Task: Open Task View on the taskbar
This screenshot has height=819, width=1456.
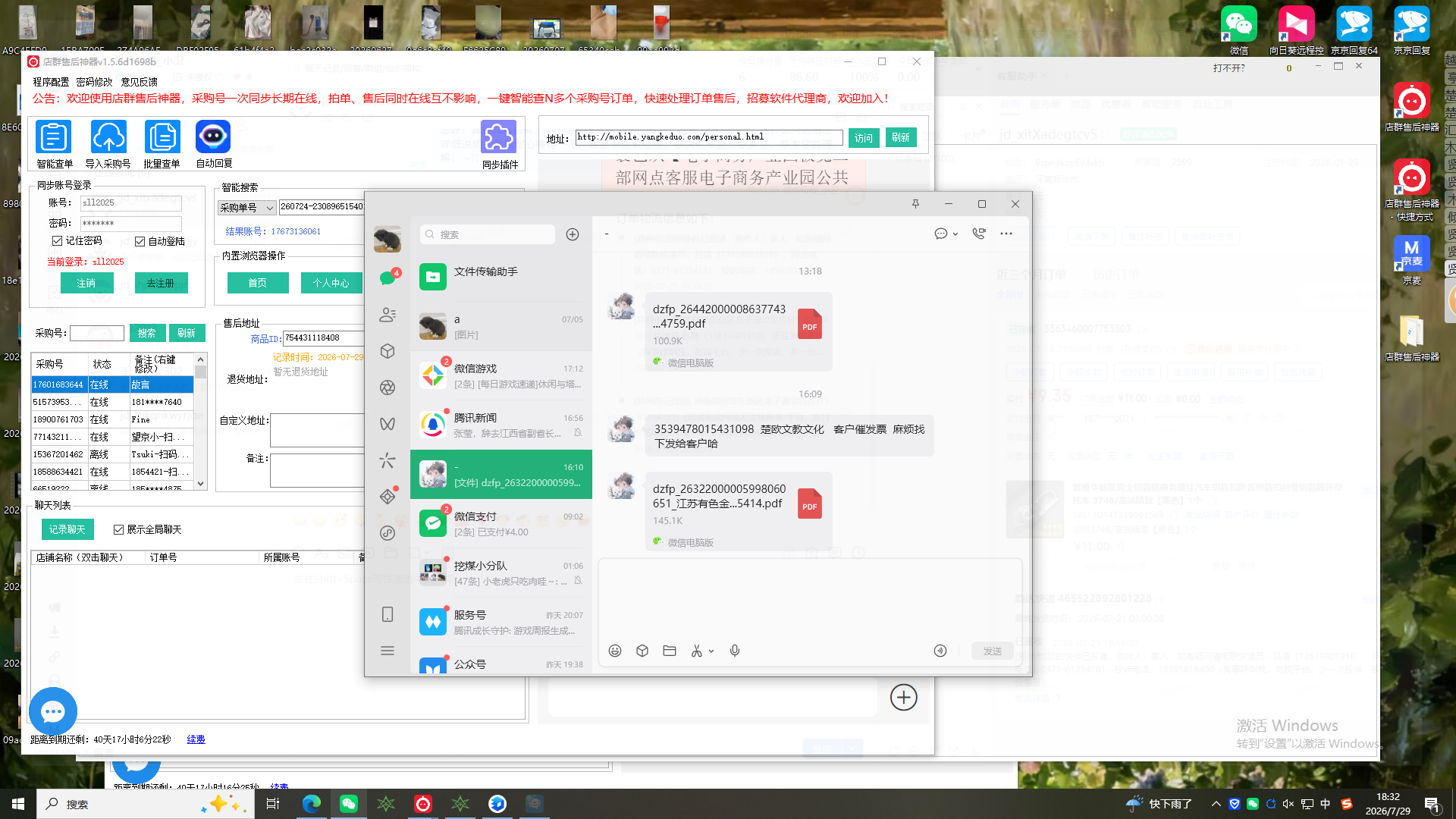Action: pos(273,804)
